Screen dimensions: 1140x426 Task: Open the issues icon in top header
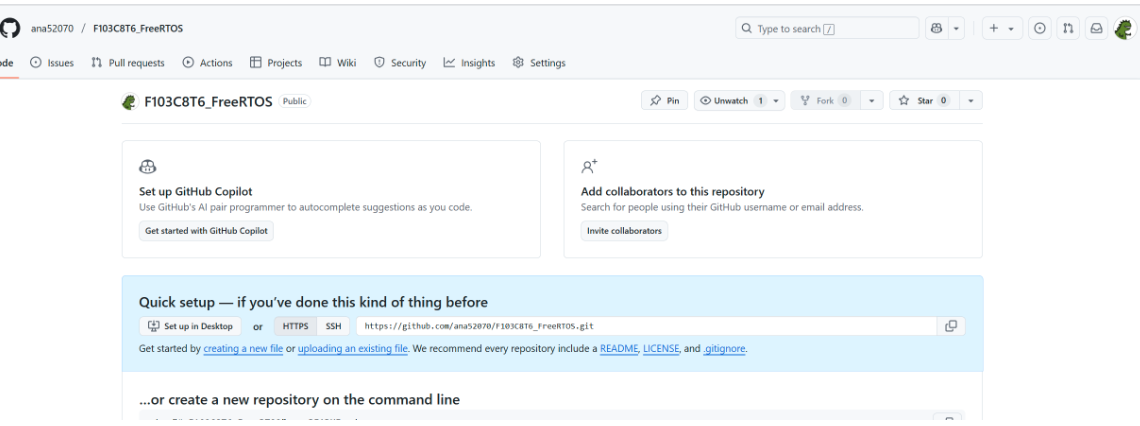tap(1041, 29)
